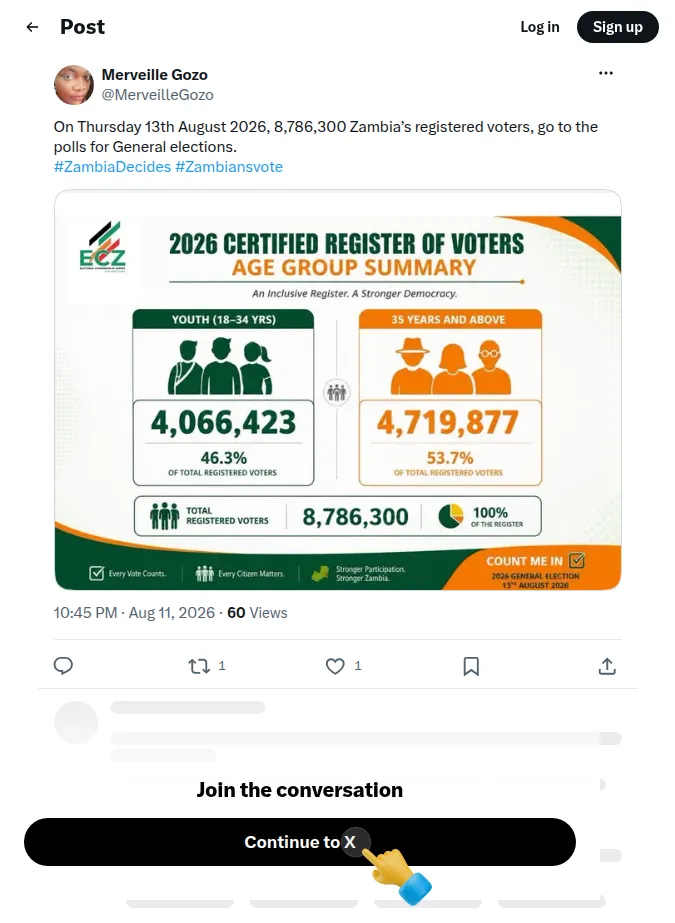Open Merveille Gozo's profile picture
Image resolution: width=675 pixels, height=923 pixels.
74,85
